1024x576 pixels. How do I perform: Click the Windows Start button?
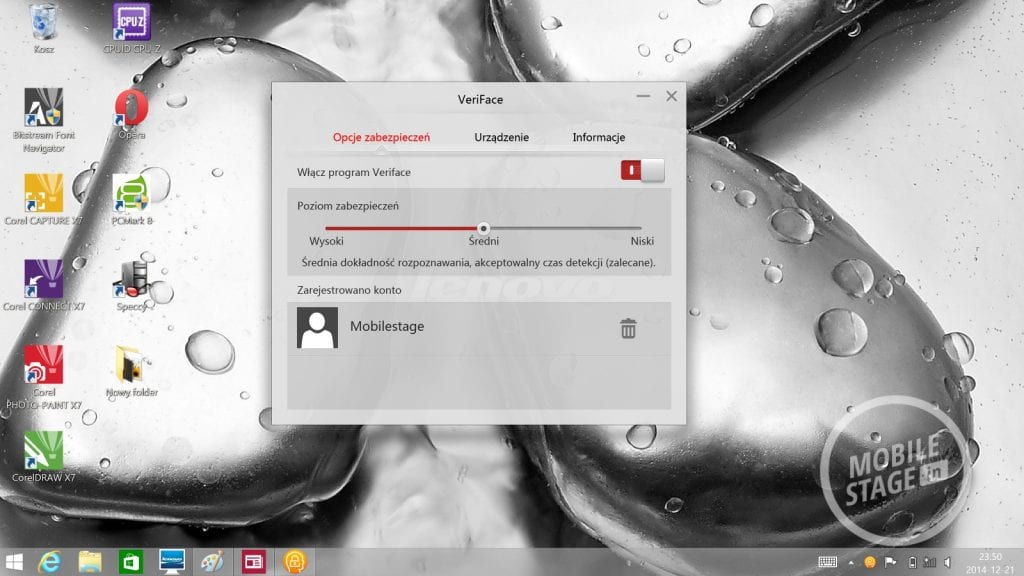tap(15, 561)
